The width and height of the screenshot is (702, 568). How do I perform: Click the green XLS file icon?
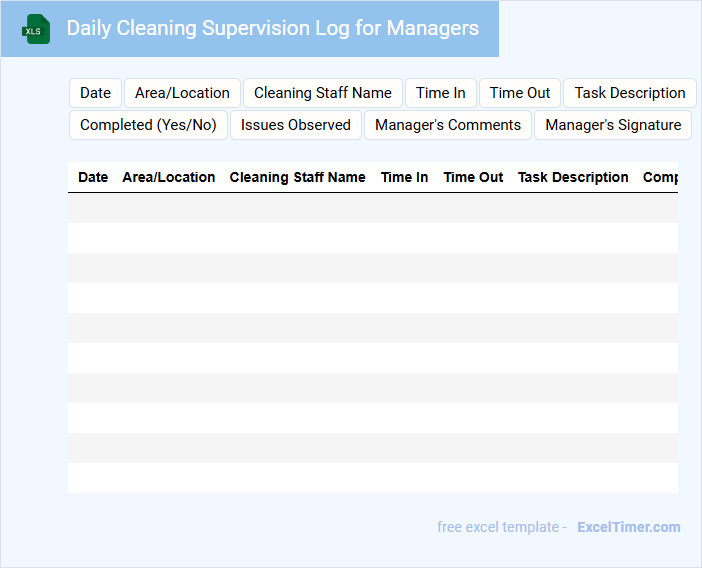click(x=36, y=30)
